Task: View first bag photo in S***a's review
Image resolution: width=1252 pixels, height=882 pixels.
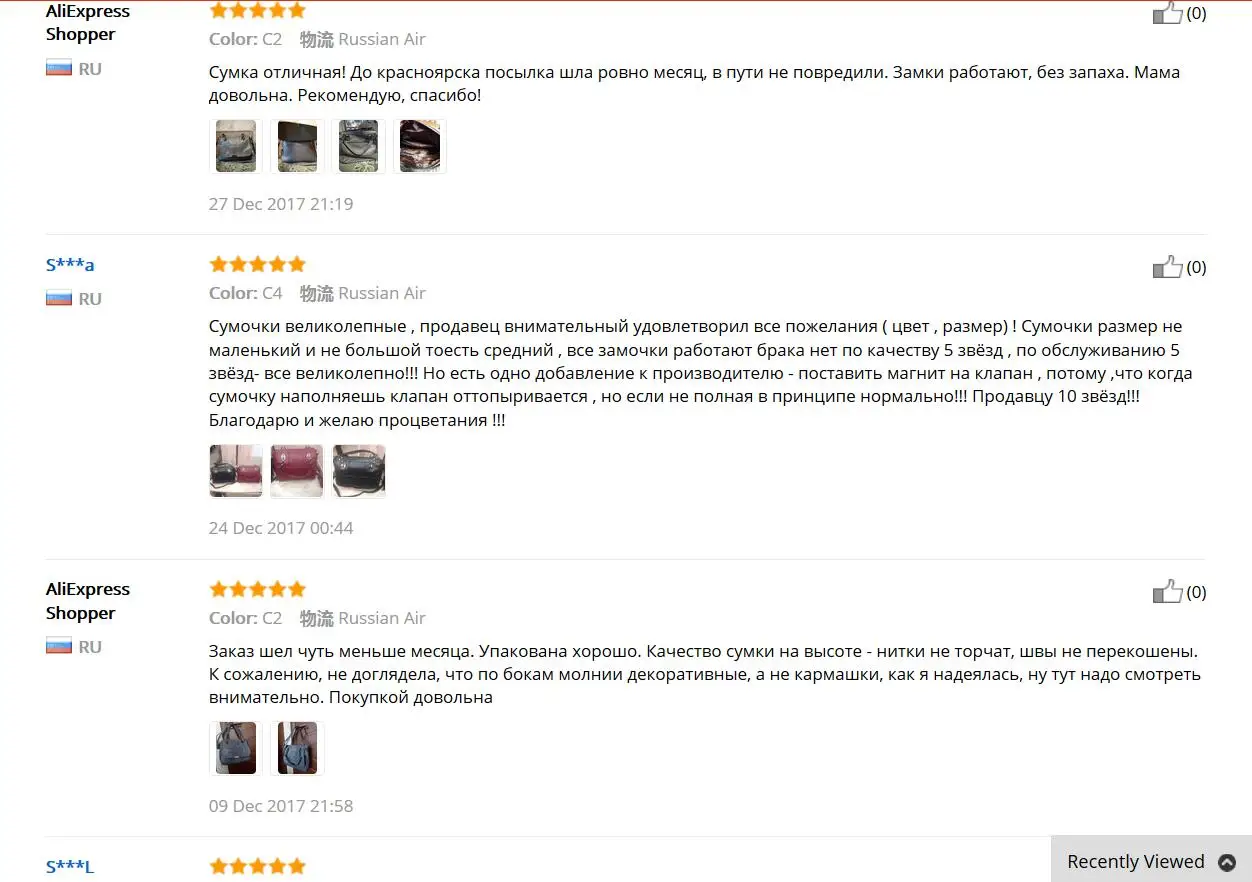Action: (236, 471)
